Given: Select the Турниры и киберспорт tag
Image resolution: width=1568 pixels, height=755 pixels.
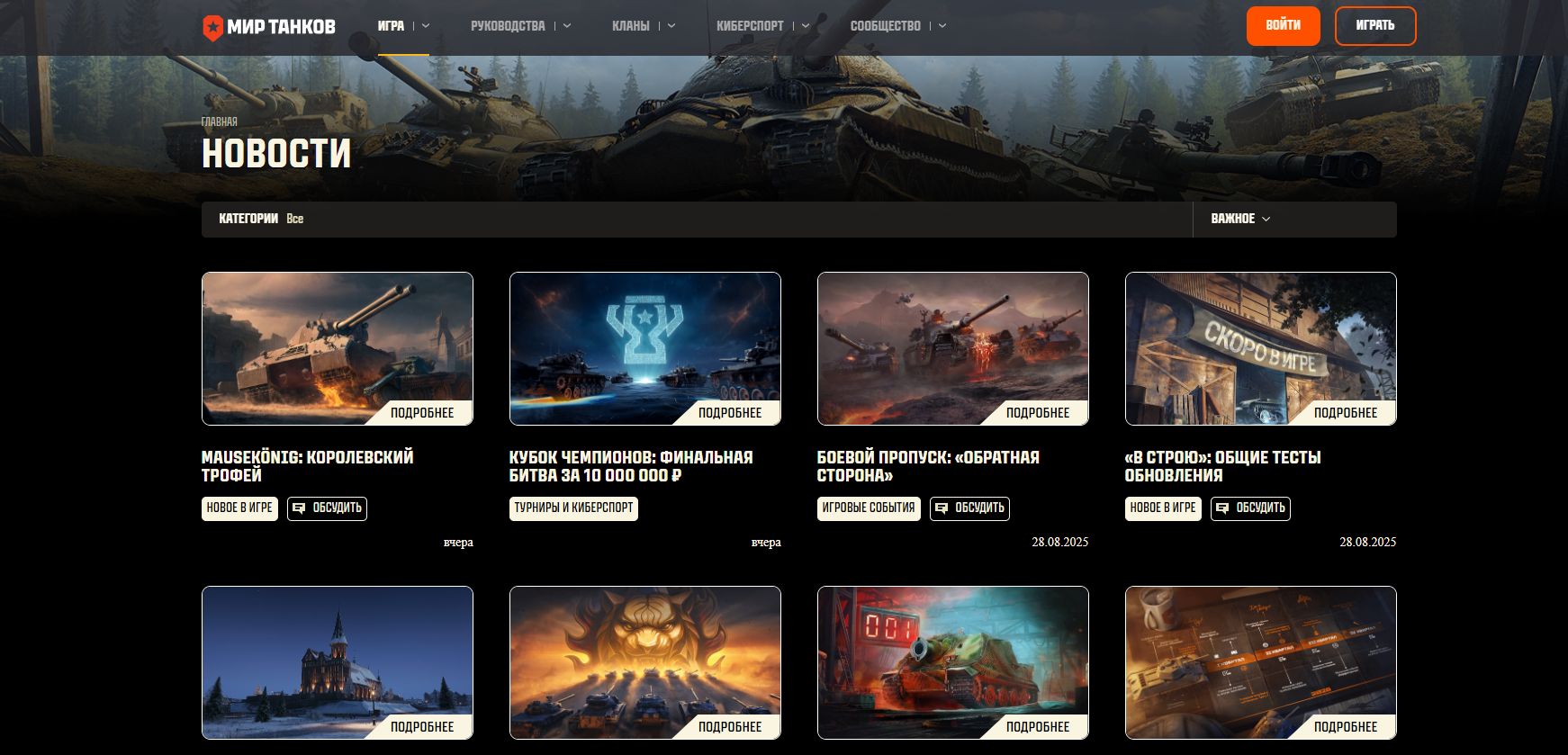Looking at the screenshot, I should coord(573,508).
